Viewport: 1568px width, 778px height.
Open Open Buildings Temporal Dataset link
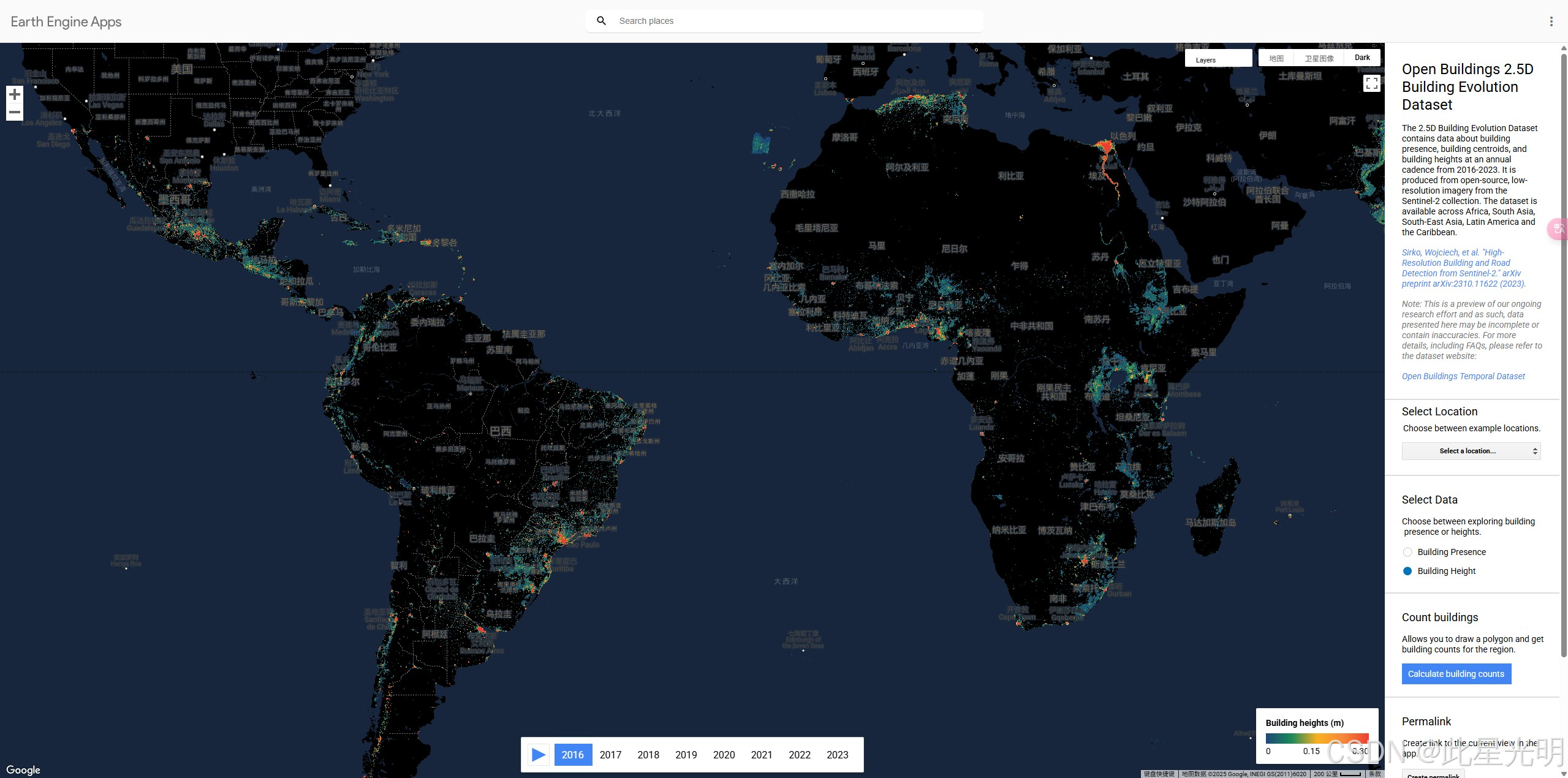[1463, 376]
